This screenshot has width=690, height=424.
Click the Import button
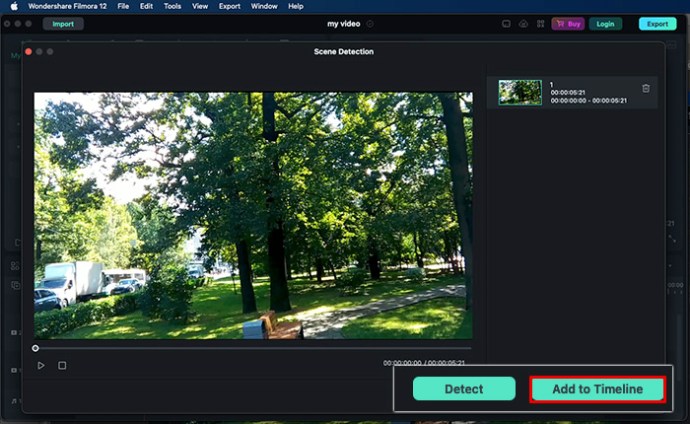pos(63,24)
